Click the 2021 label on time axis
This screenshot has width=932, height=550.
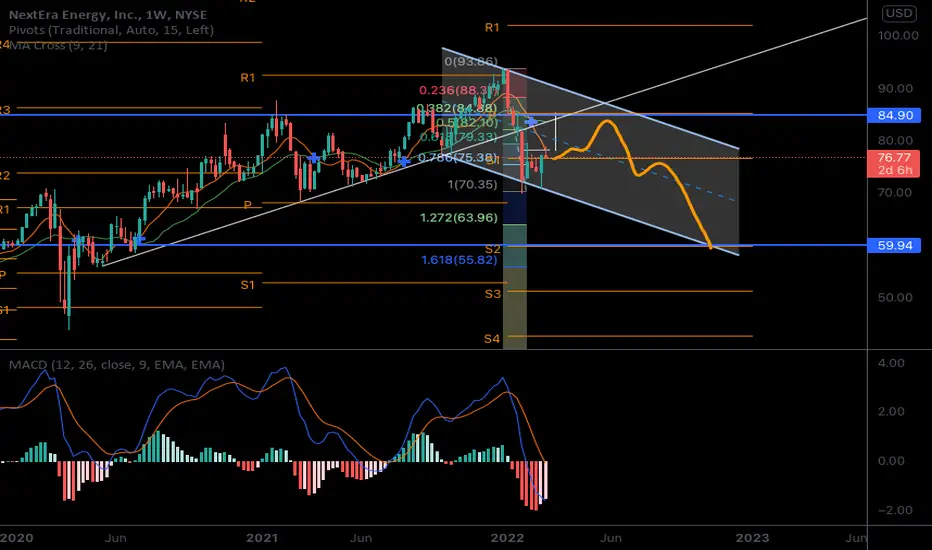coord(262,538)
